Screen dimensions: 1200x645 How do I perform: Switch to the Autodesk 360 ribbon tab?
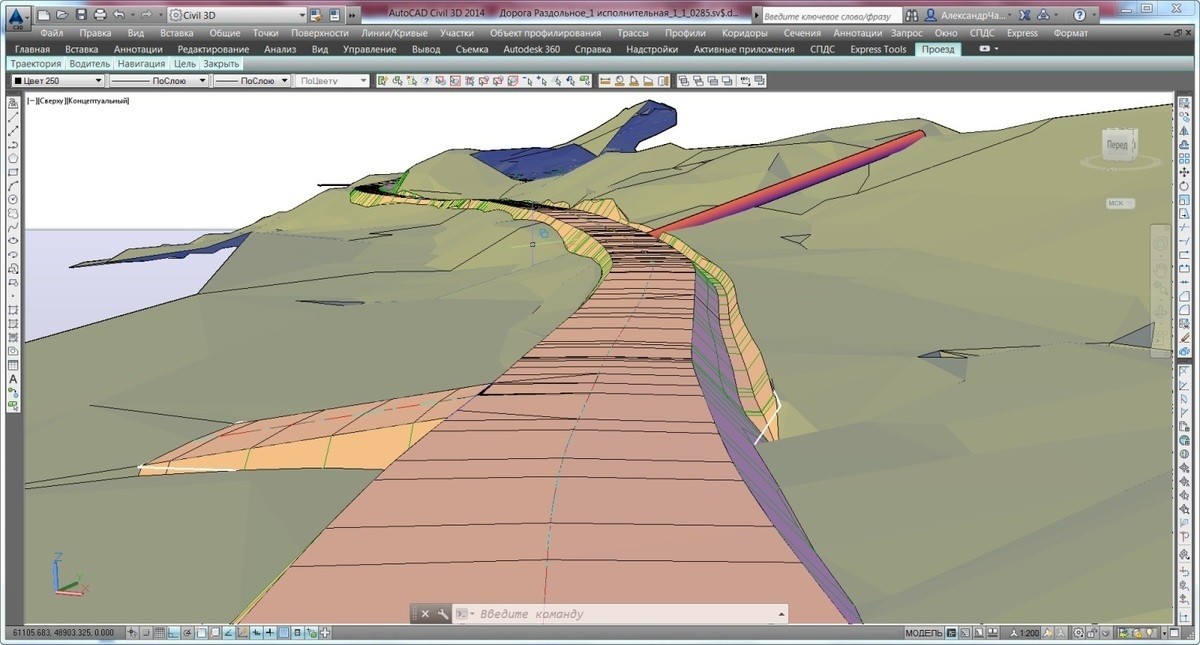tap(531, 49)
